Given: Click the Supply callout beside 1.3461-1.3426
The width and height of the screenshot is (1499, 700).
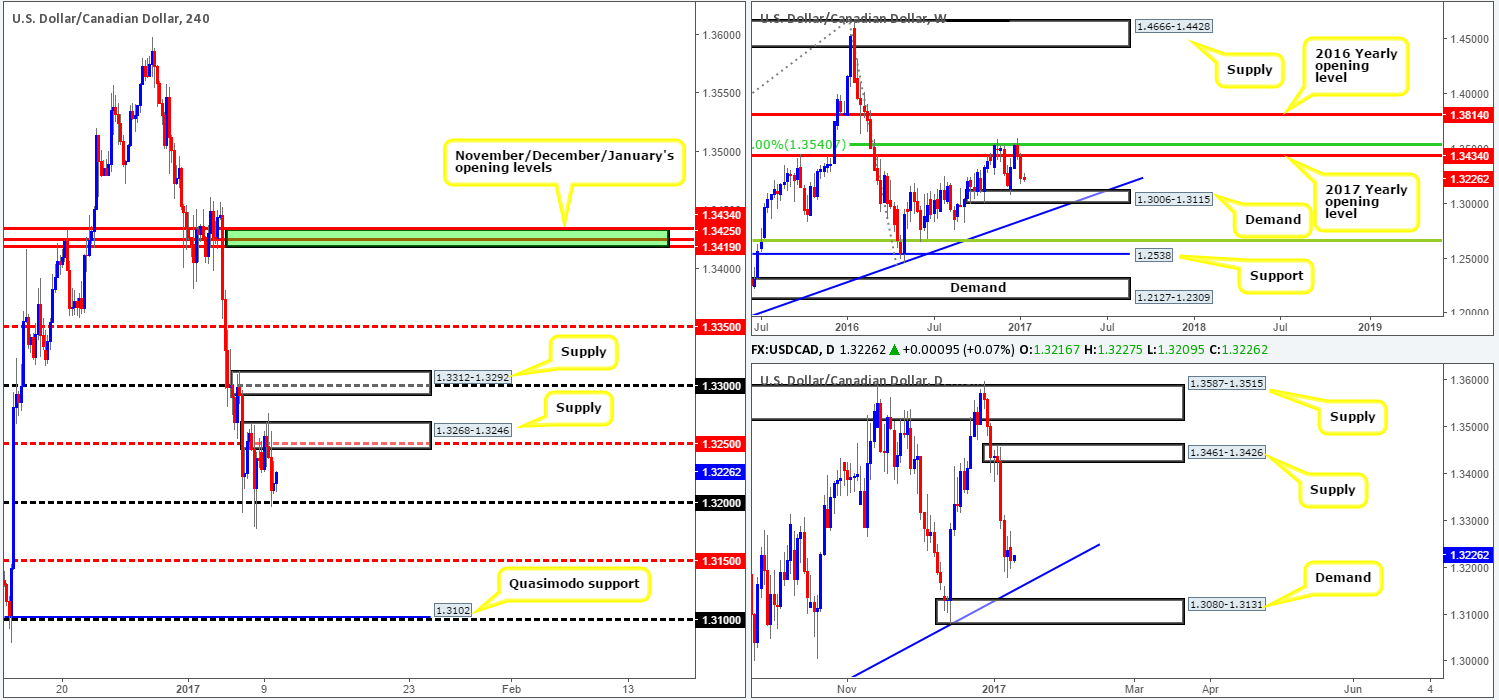Looking at the screenshot, I should [1333, 489].
